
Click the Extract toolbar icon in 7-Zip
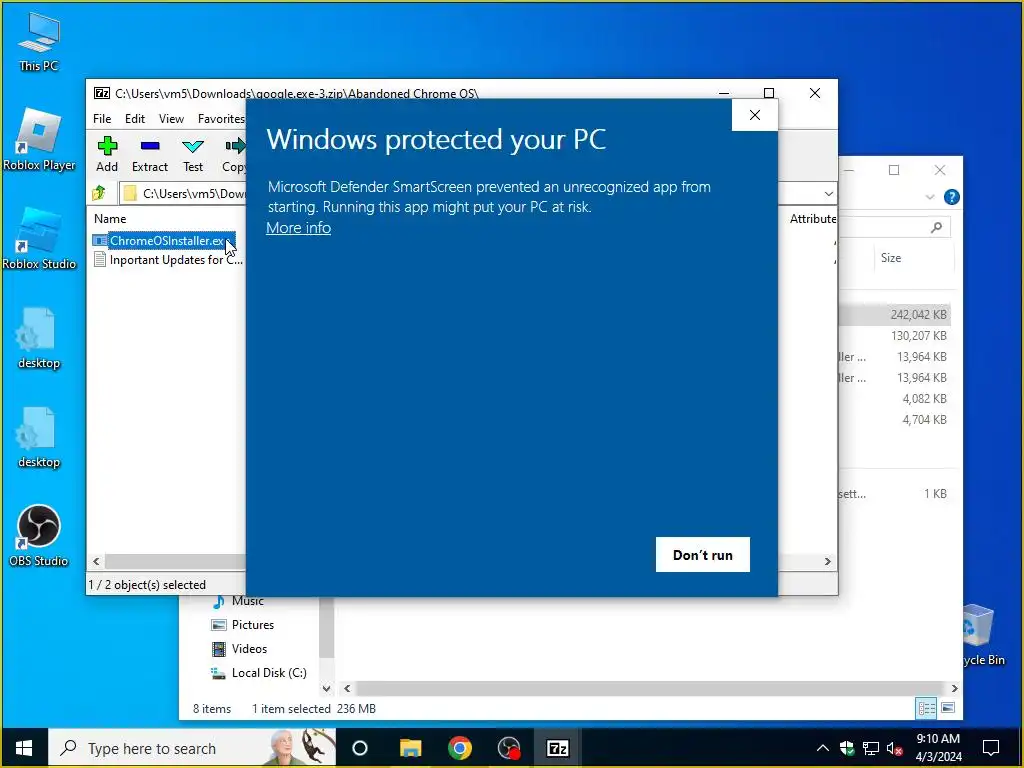[150, 155]
